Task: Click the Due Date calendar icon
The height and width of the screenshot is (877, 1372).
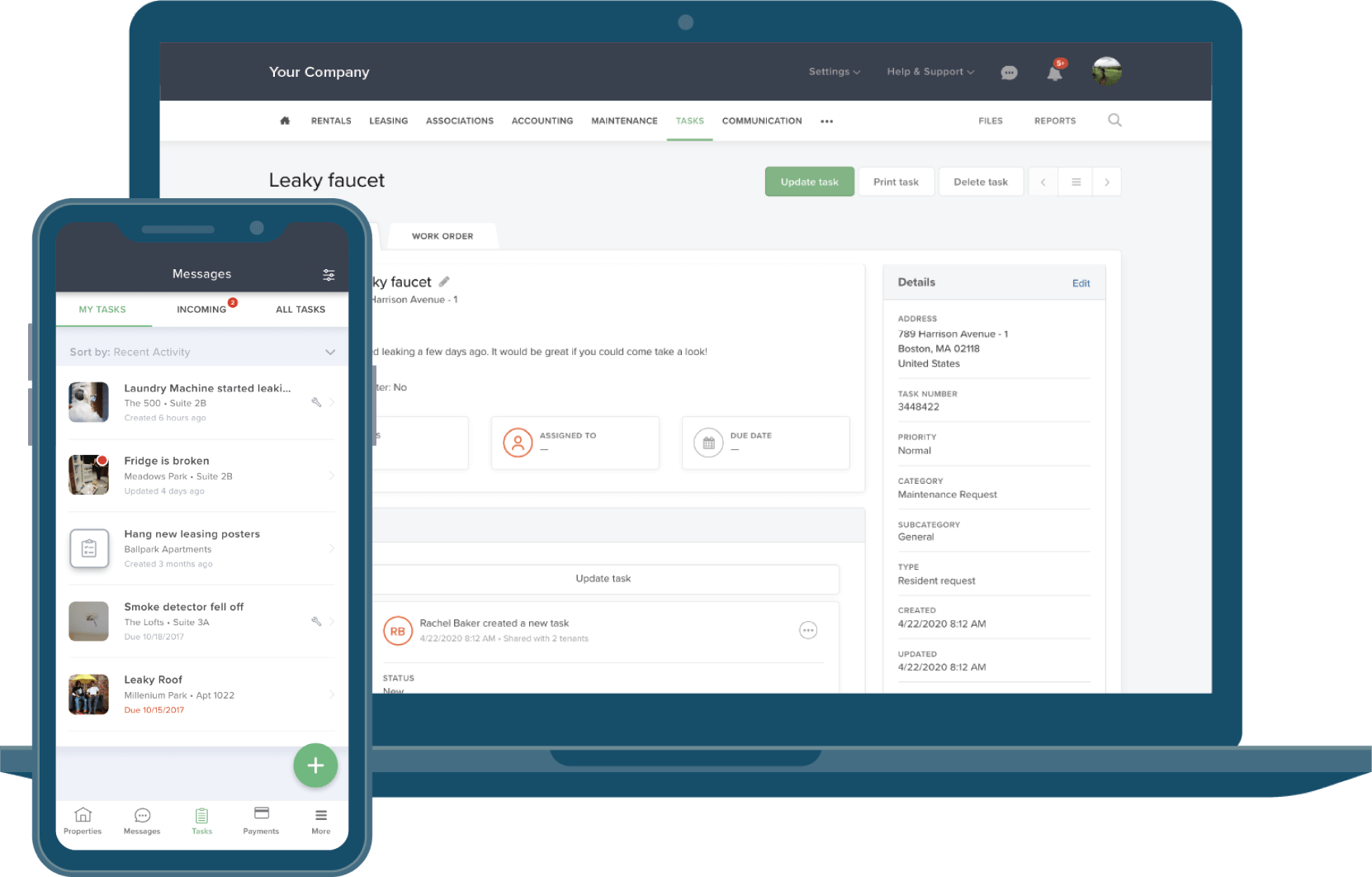Action: tap(708, 443)
